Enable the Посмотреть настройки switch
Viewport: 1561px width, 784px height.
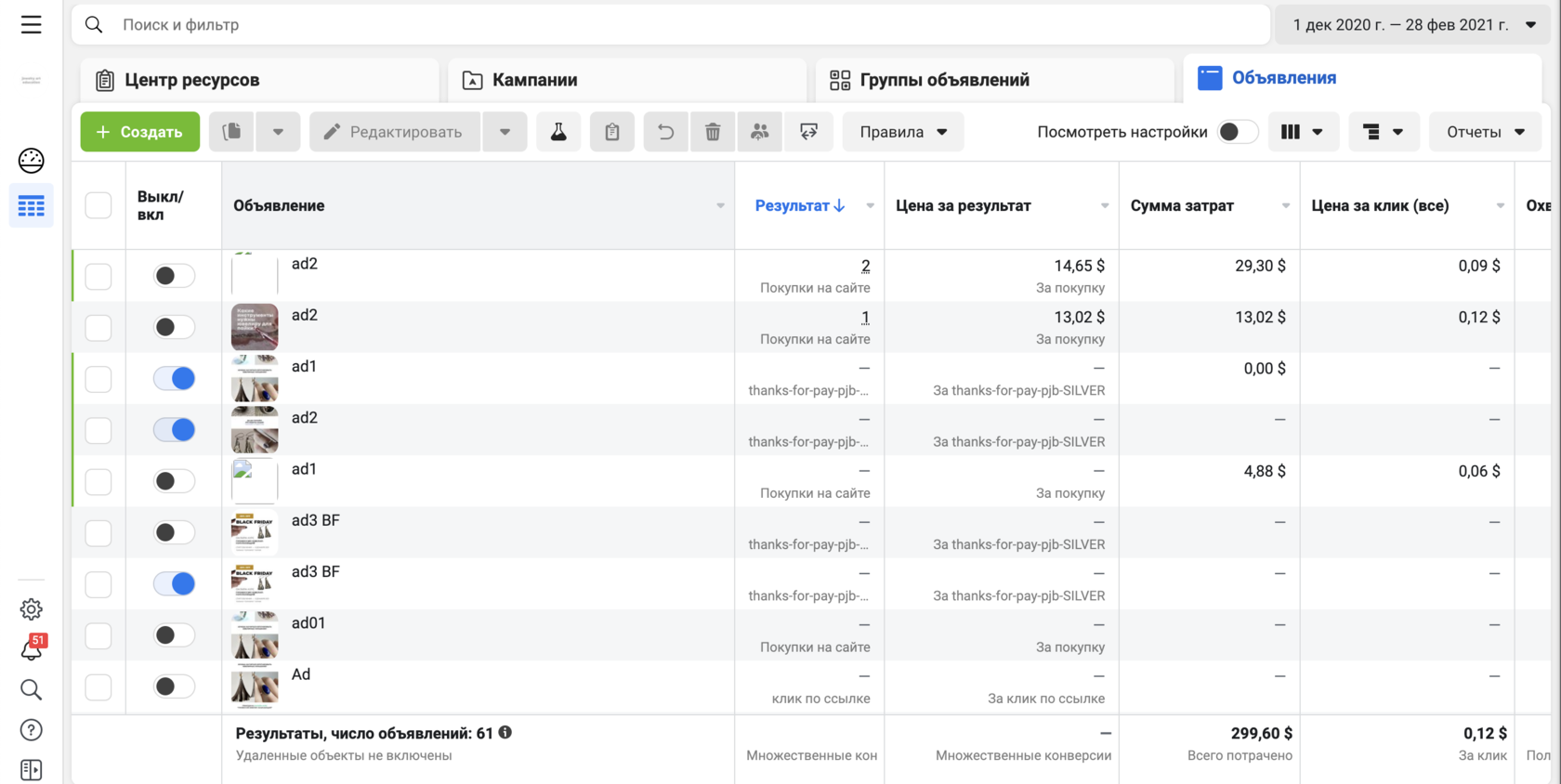tap(1237, 132)
